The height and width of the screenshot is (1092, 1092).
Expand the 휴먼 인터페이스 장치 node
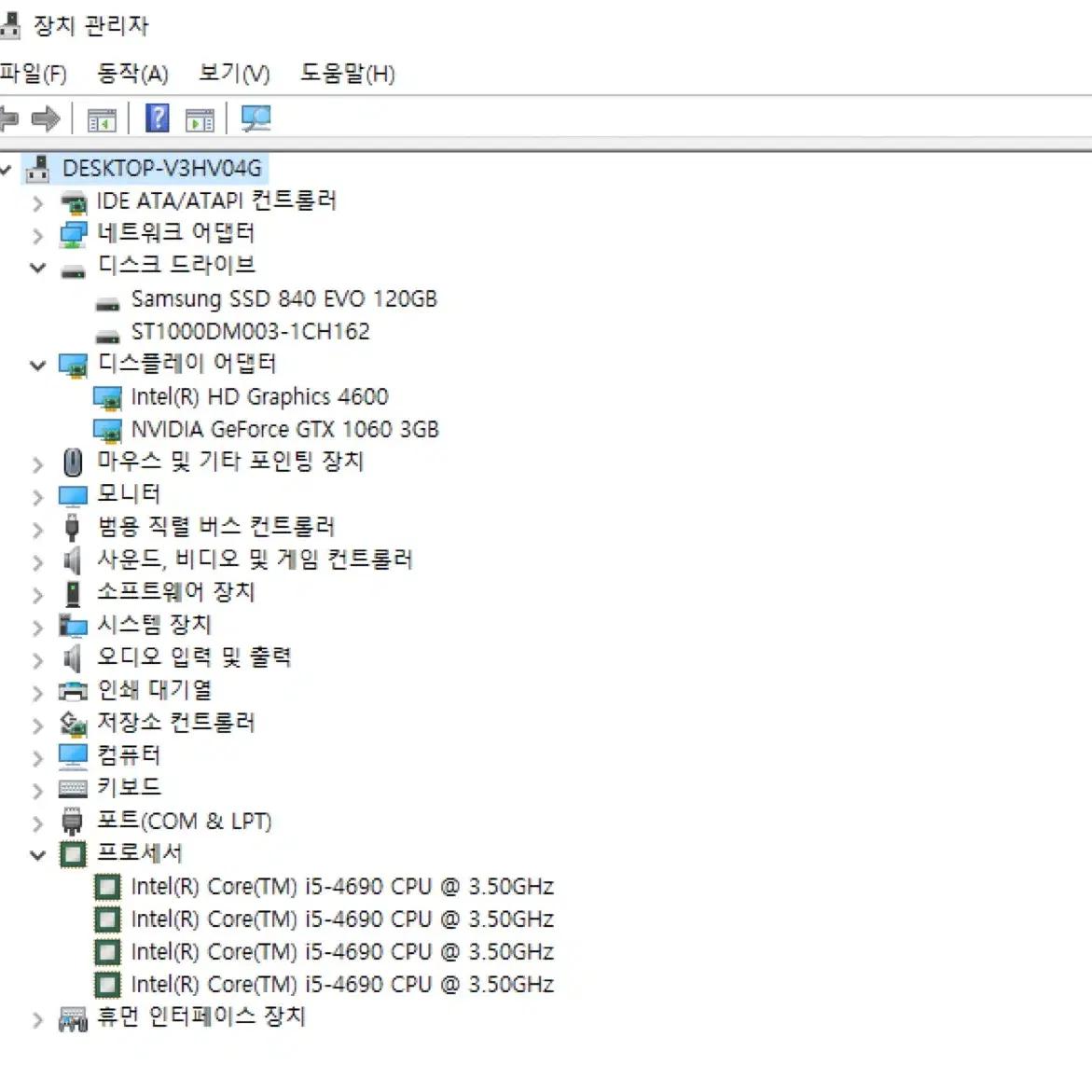[37, 1020]
